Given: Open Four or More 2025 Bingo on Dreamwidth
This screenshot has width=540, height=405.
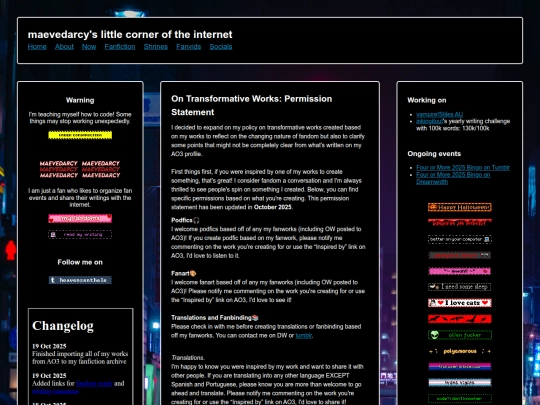Looking at the screenshot, I should pos(453,178).
